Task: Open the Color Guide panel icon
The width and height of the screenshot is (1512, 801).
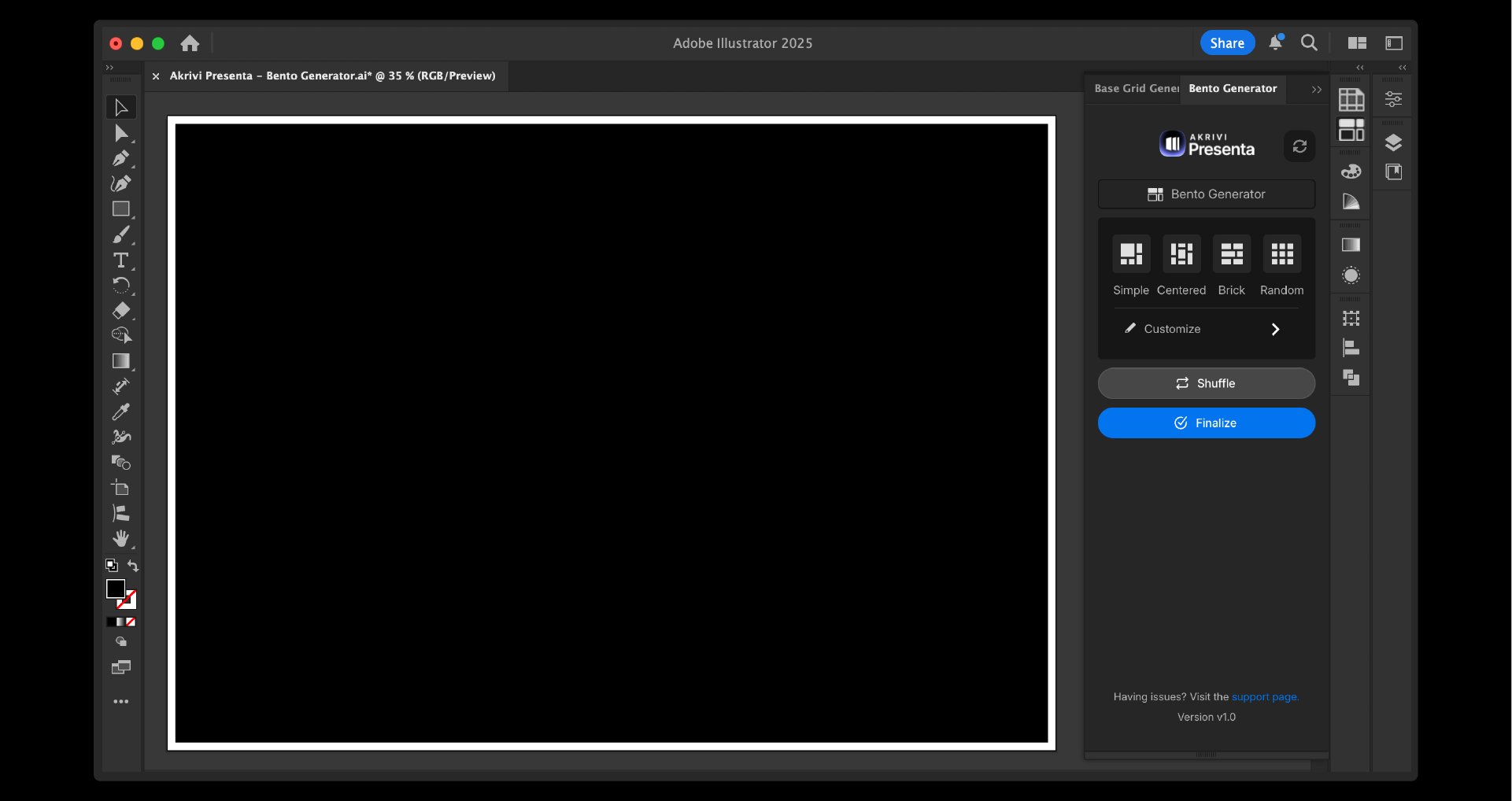Action: coord(1351,202)
